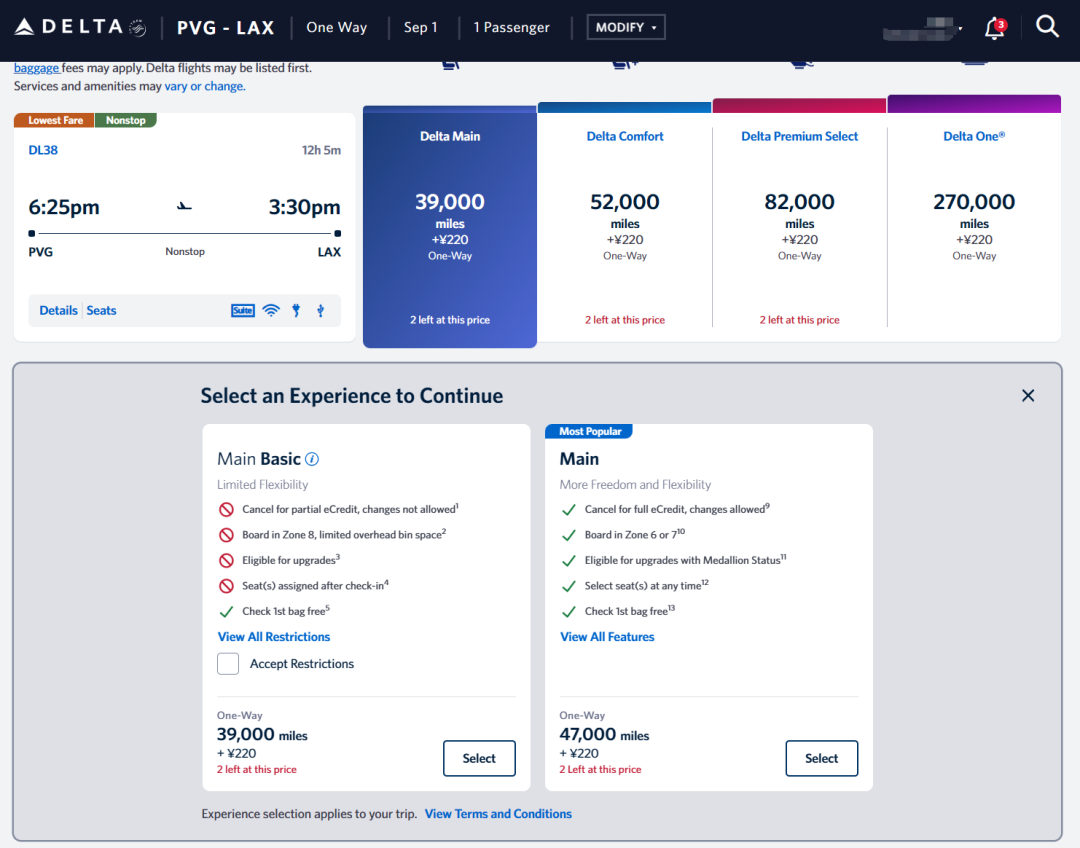This screenshot has height=848, width=1080.
Task: Open the notifications bell icon
Action: click(994, 28)
